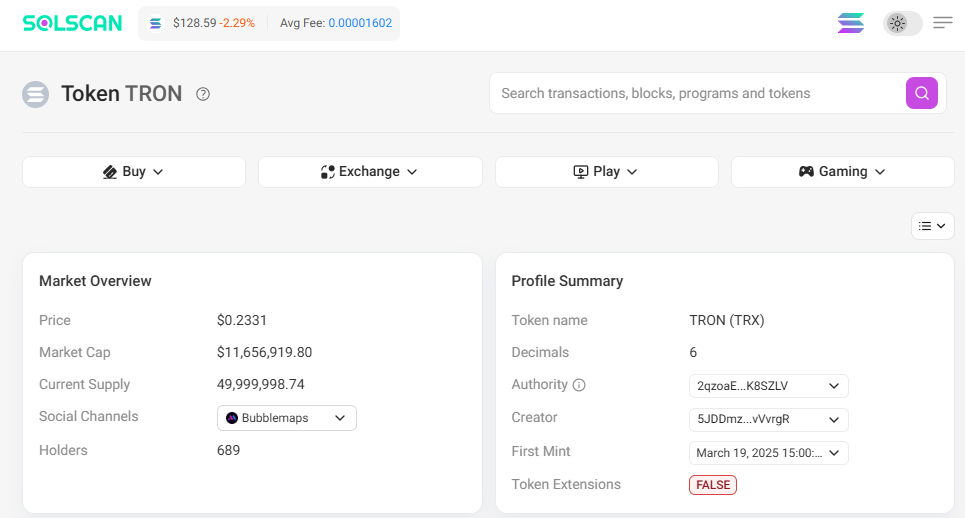Click the Avg Fee value link

coord(360,23)
